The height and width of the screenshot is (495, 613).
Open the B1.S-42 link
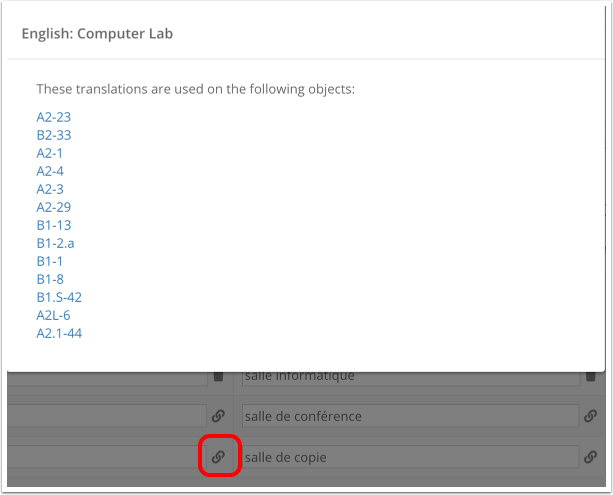[59, 297]
